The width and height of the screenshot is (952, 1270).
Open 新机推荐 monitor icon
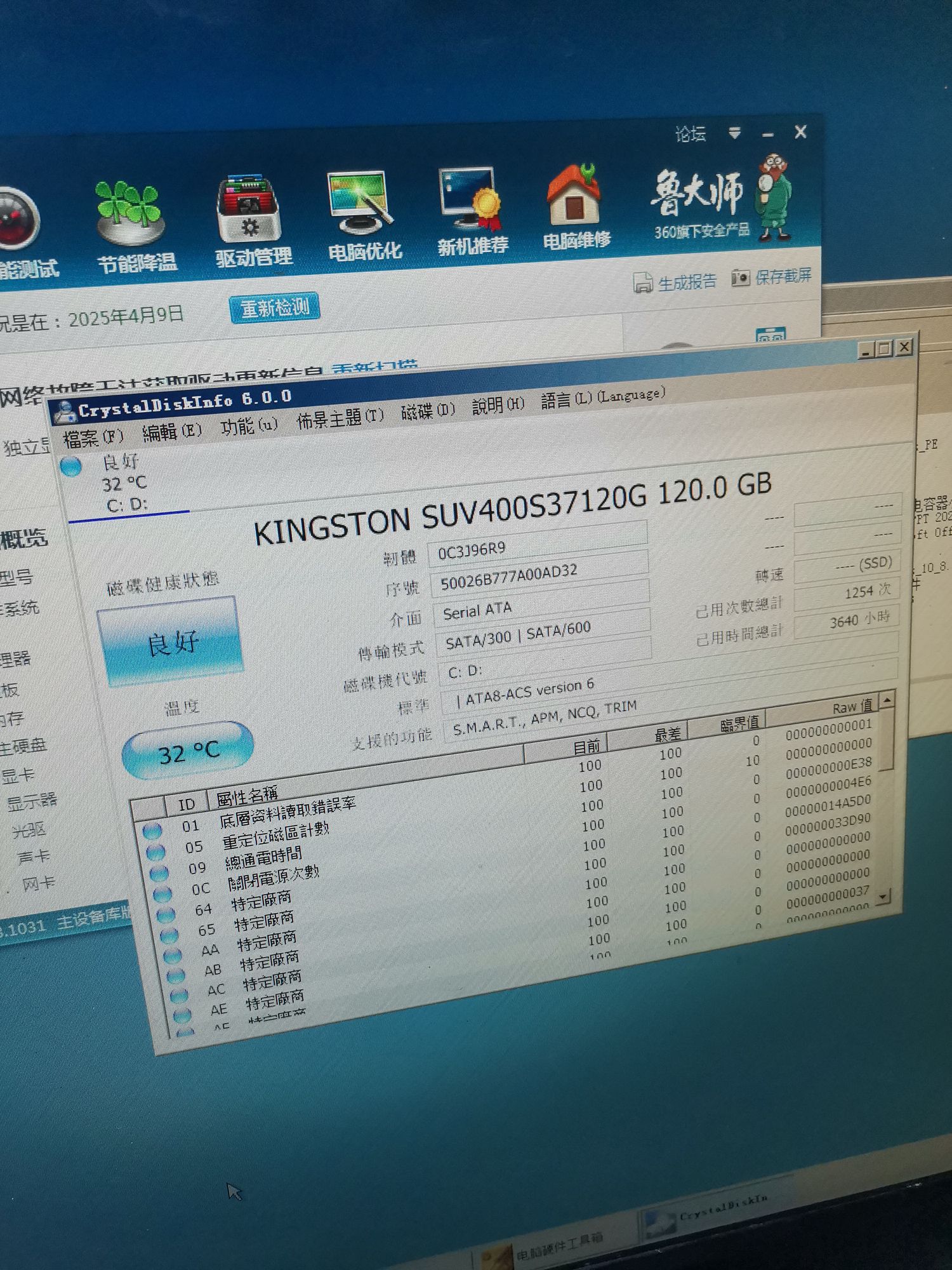471,199
